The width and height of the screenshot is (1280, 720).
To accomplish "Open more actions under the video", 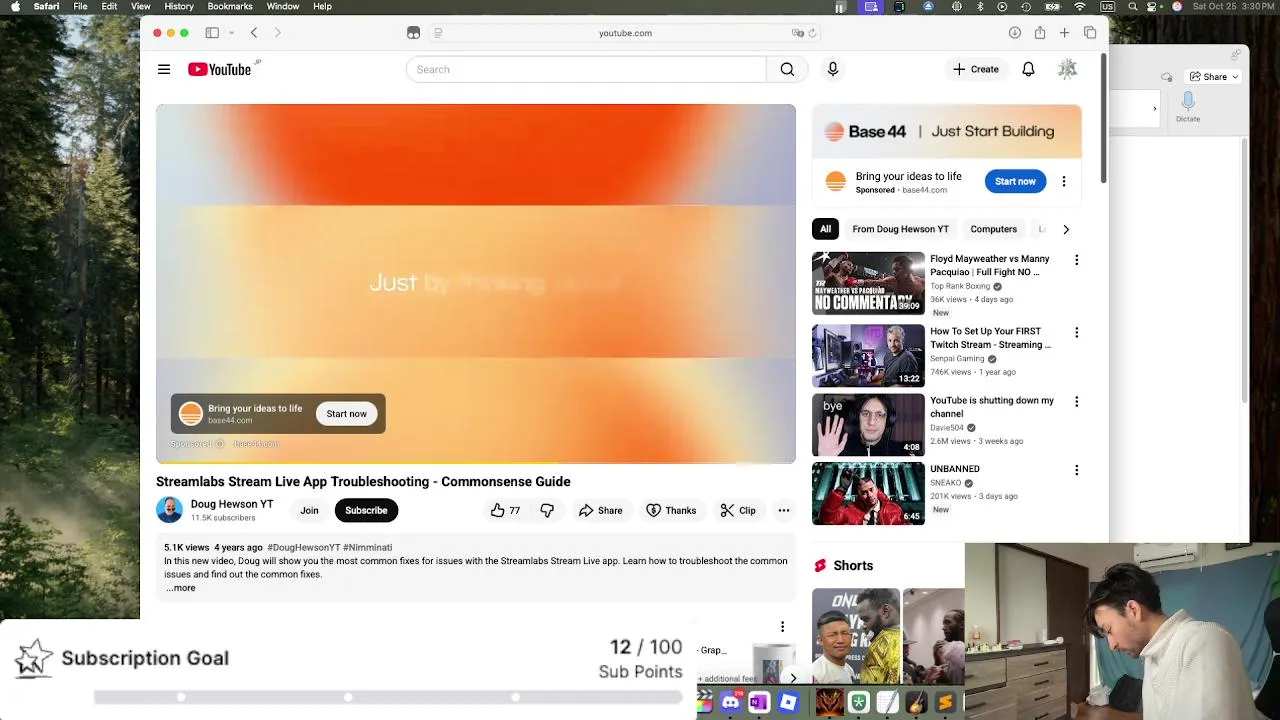I will click(784, 510).
